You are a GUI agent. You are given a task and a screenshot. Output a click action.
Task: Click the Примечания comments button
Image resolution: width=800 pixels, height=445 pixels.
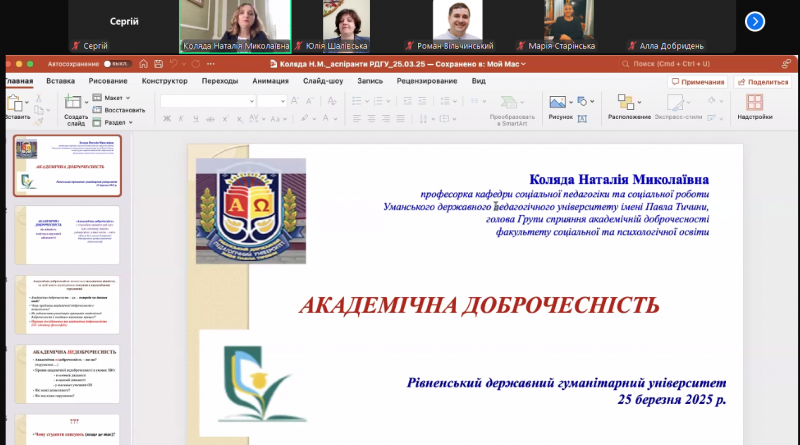[697, 82]
